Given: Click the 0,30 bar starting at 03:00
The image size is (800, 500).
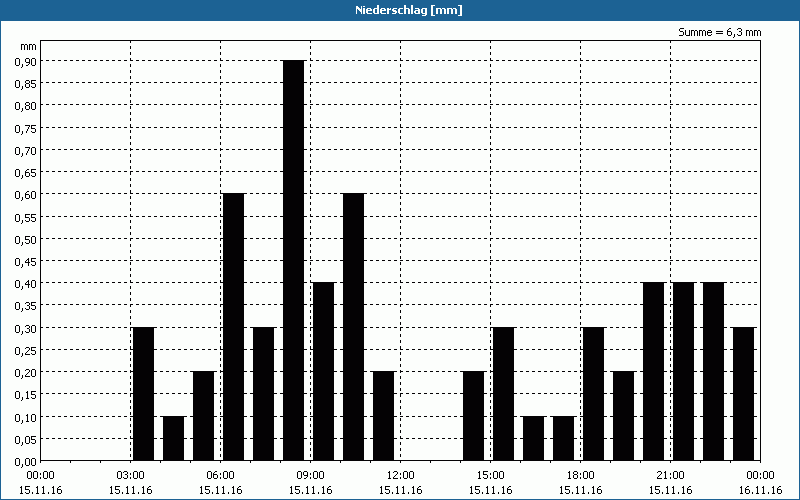Looking at the screenshot, I should pos(143,394).
